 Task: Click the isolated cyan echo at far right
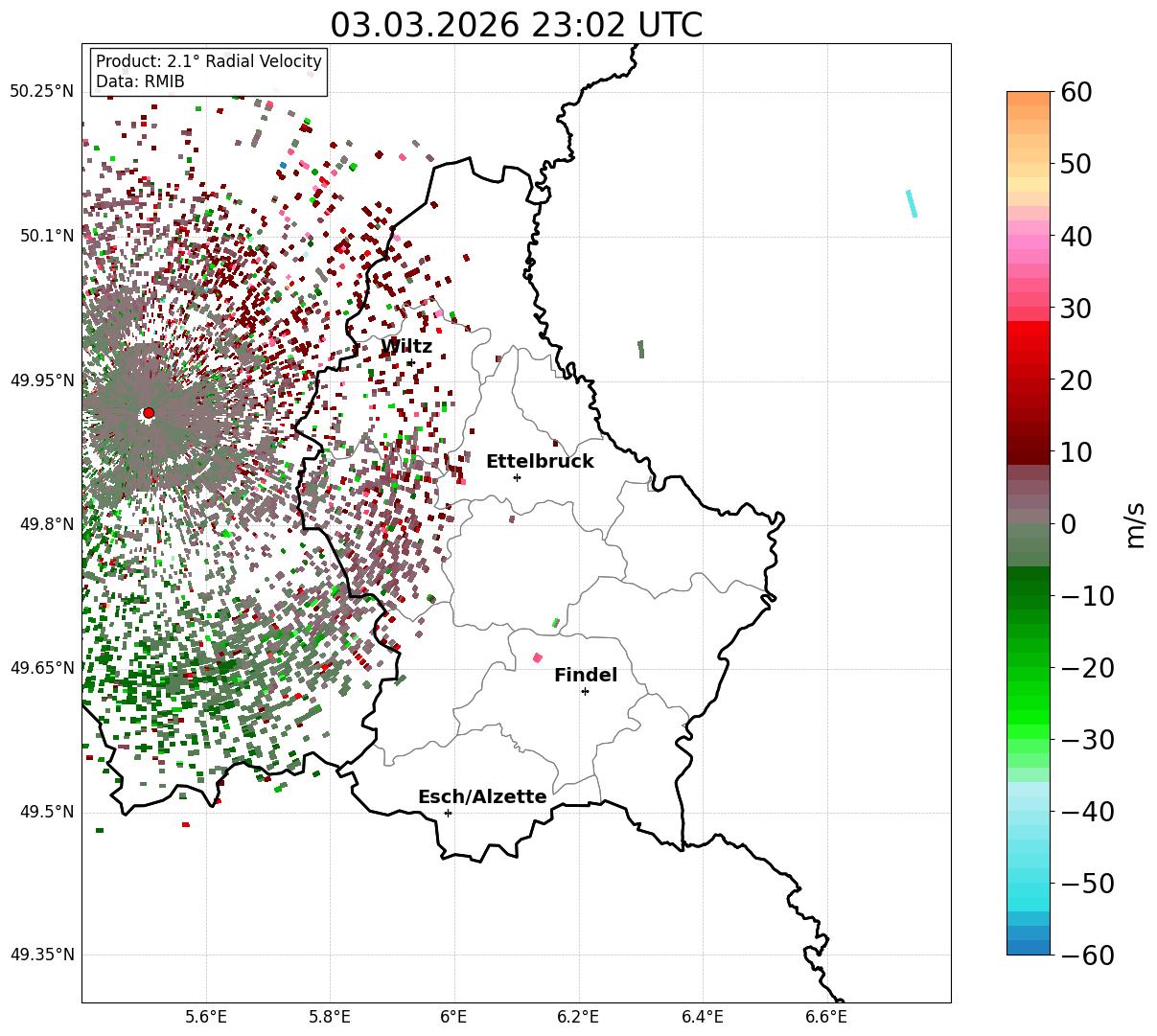coord(912,203)
